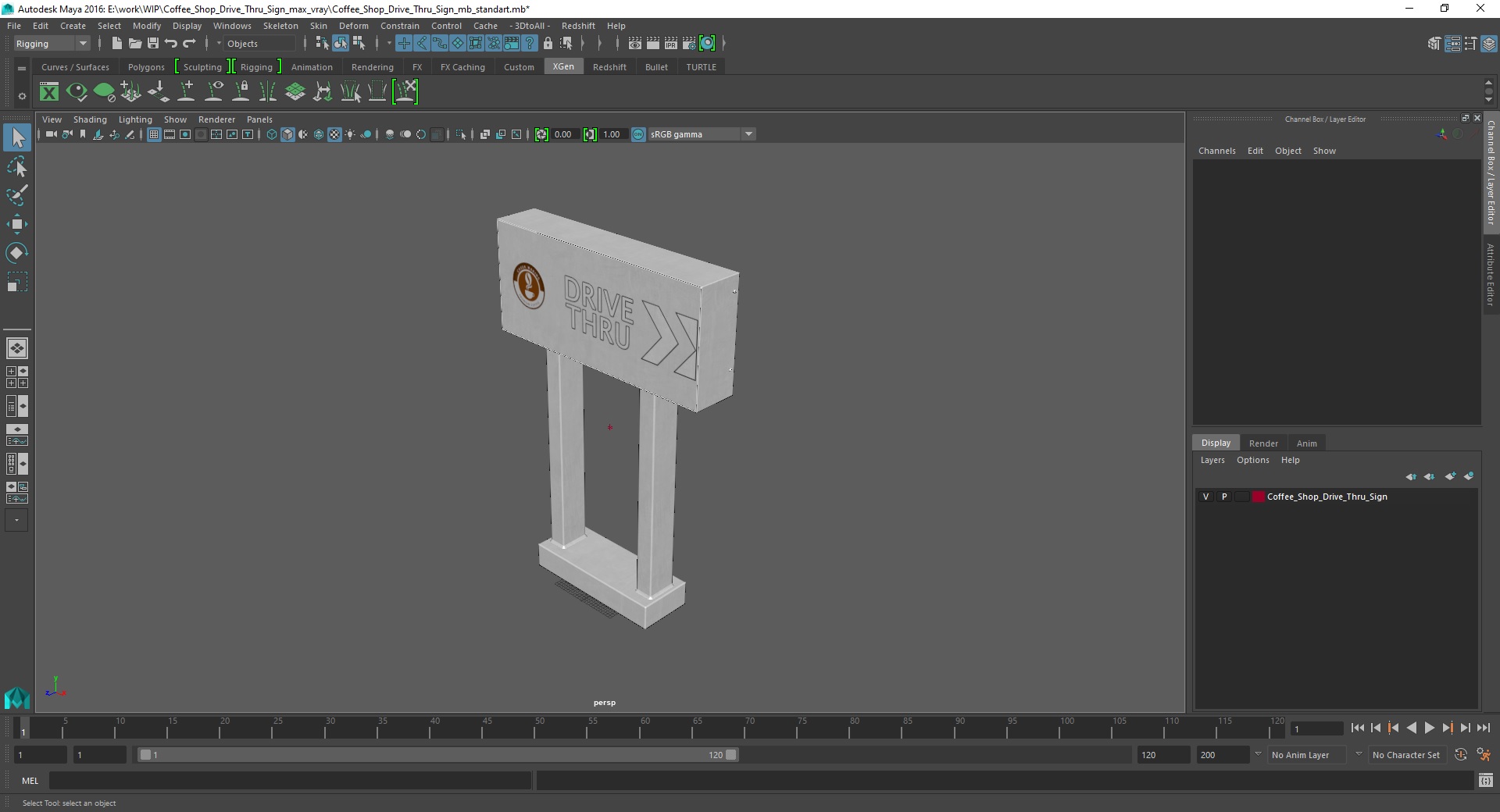Click create layer from selected icon
This screenshot has width=1500, height=812.
(x=1469, y=476)
